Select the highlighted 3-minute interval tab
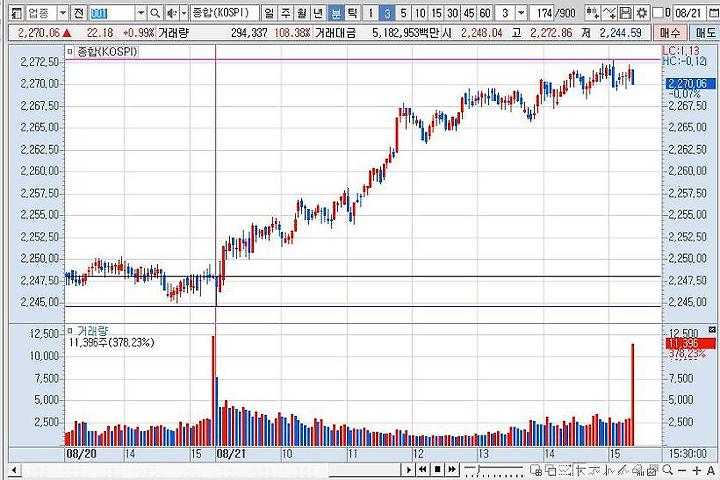This screenshot has width=720, height=480. 387,13
